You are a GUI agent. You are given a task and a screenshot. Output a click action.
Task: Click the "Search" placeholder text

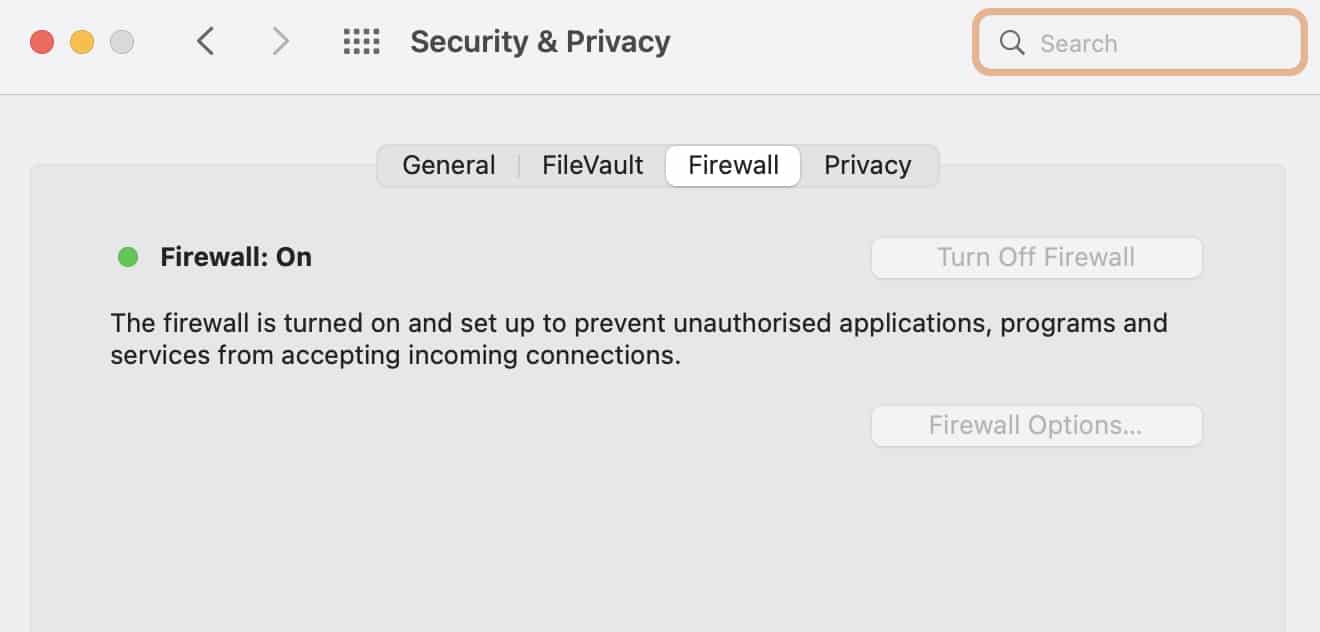1079,43
